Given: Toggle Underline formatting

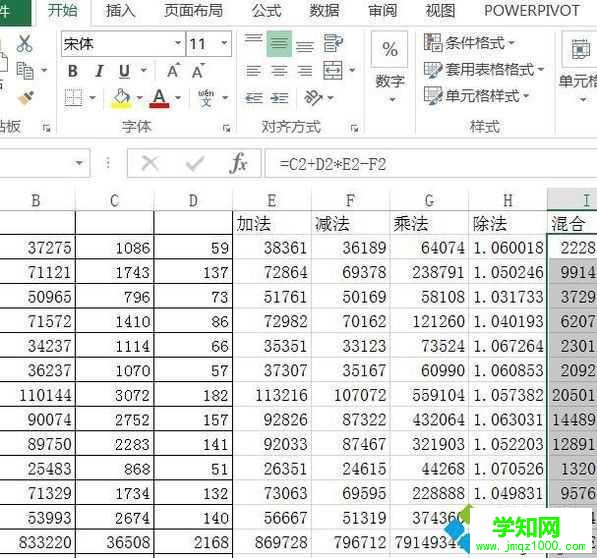Looking at the screenshot, I should point(125,71).
